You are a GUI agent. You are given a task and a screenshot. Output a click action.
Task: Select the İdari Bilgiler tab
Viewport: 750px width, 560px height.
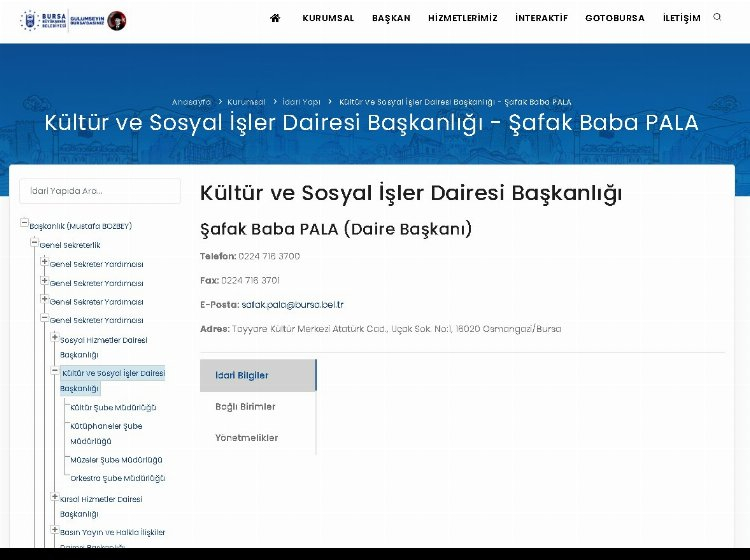242,375
